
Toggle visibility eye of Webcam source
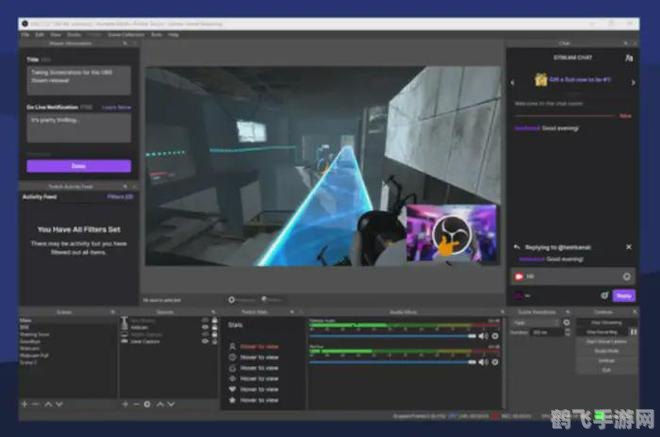(x=205, y=327)
